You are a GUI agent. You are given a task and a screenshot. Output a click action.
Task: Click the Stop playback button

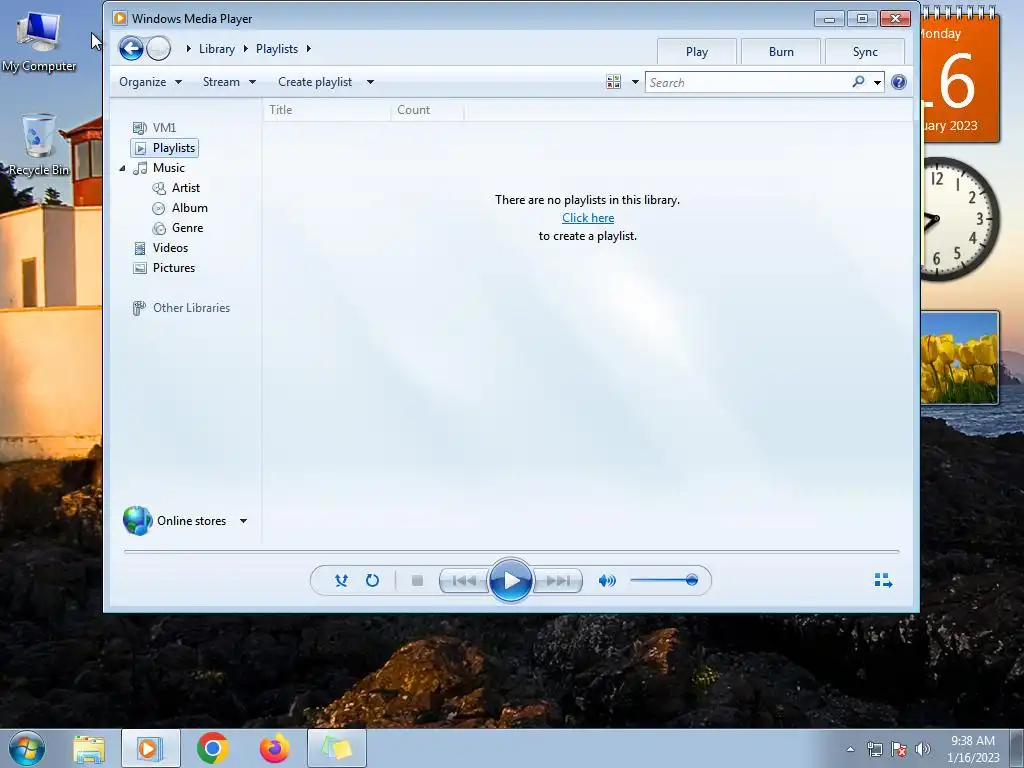[x=417, y=580]
